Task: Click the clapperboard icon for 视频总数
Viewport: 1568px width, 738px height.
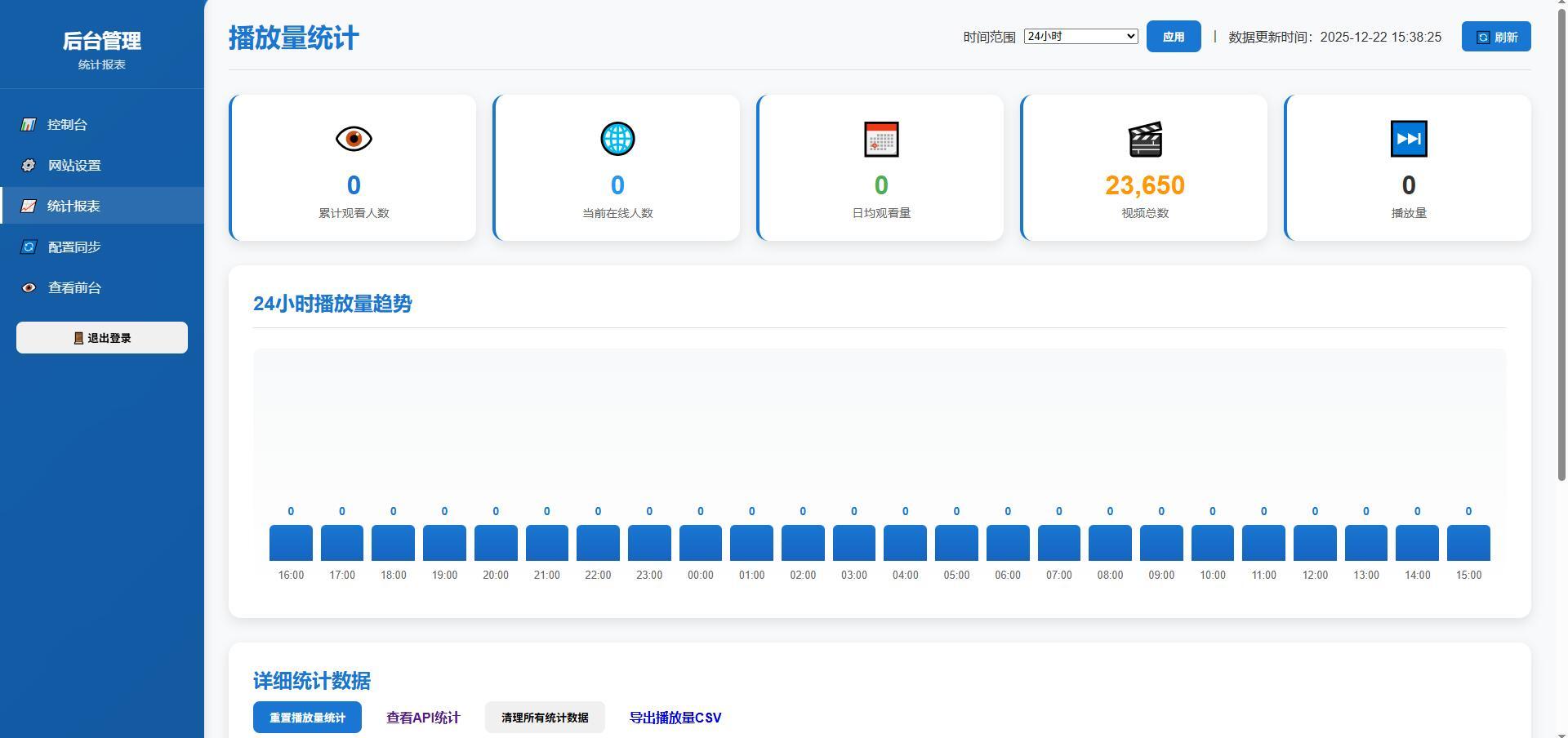Action: 1145,140
